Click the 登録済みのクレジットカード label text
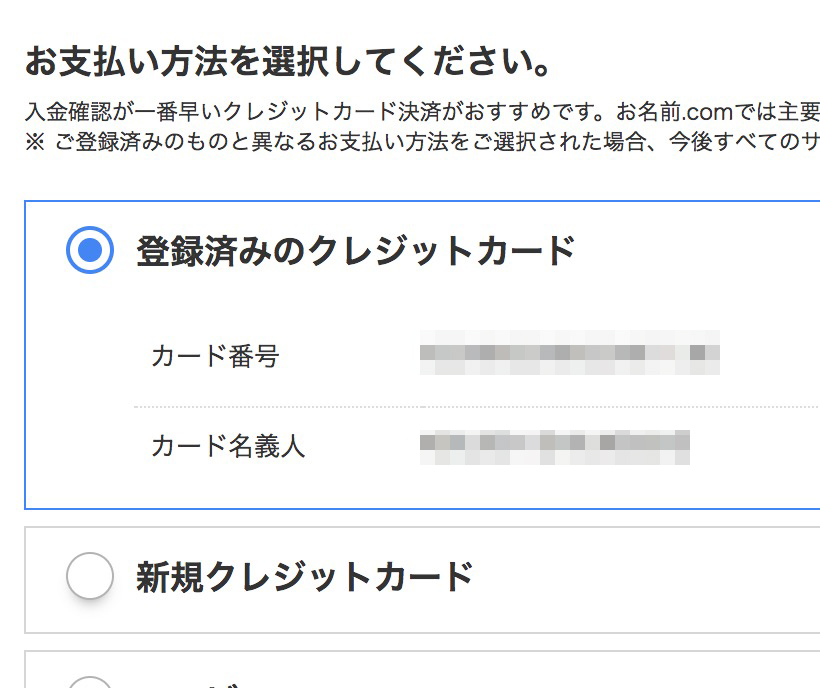Viewport: 820px width, 688px height. pos(356,251)
